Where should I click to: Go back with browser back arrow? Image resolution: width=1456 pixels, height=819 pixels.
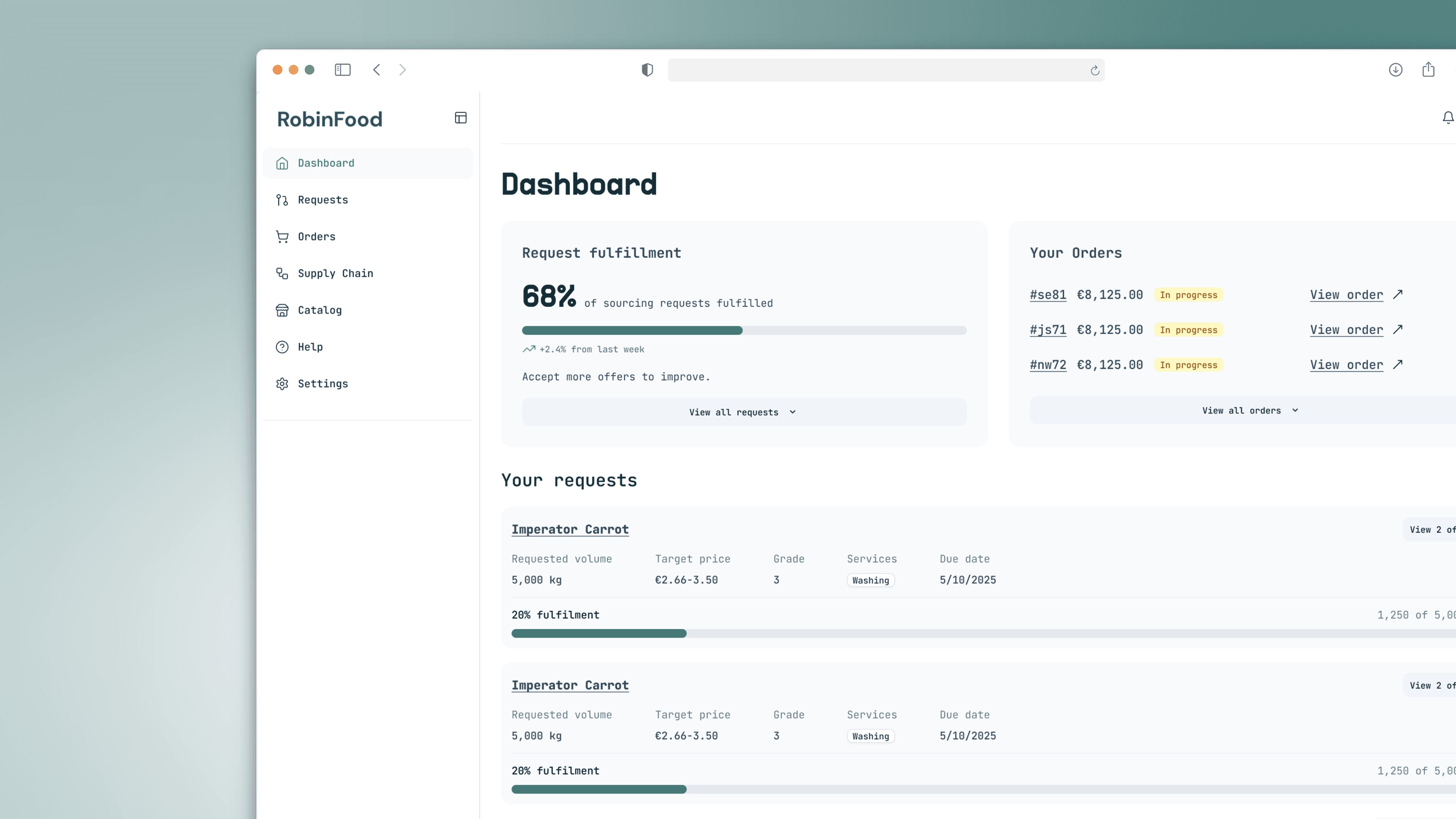pos(377,69)
